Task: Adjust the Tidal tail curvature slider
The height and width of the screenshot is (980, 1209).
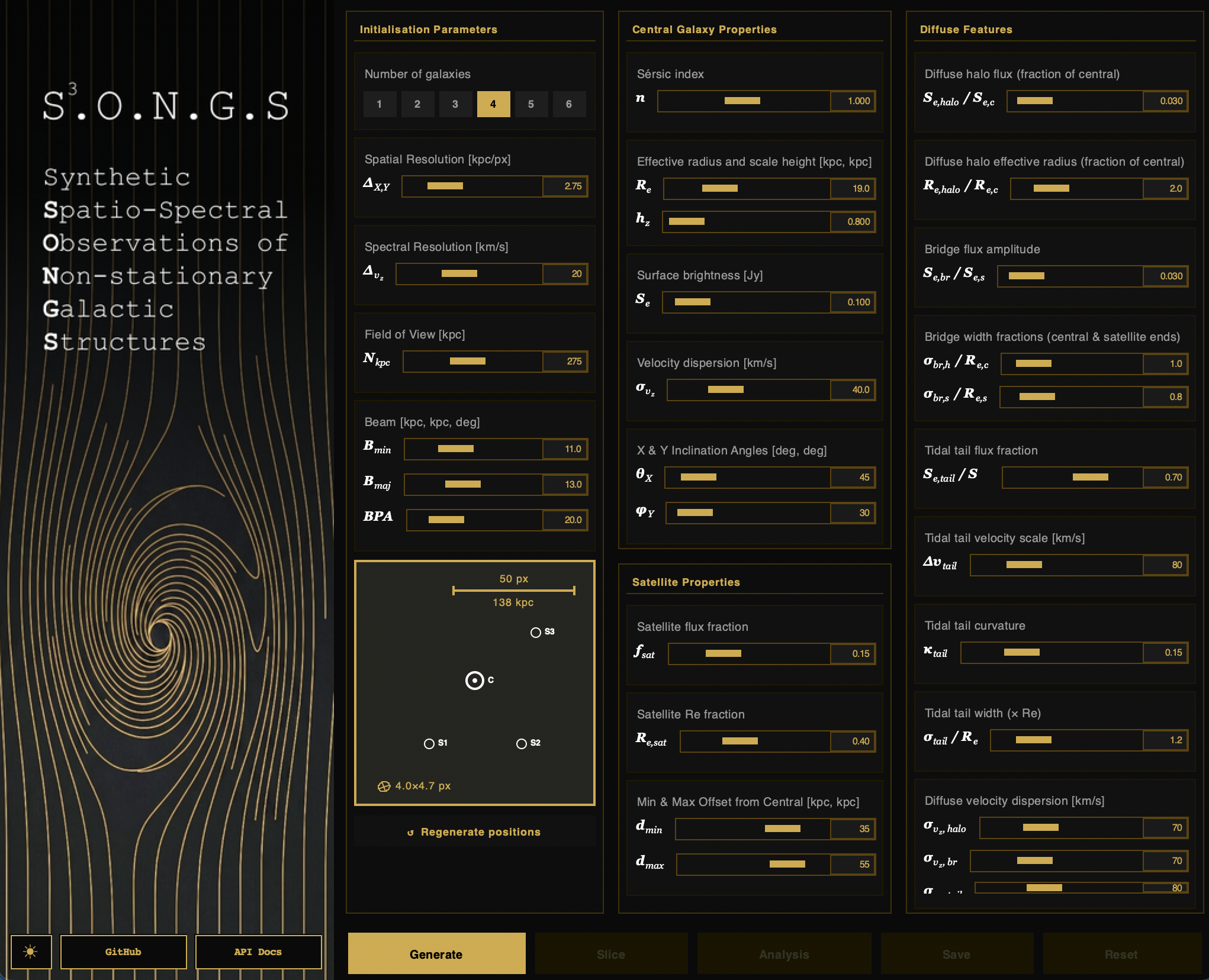Action: click(1052, 653)
